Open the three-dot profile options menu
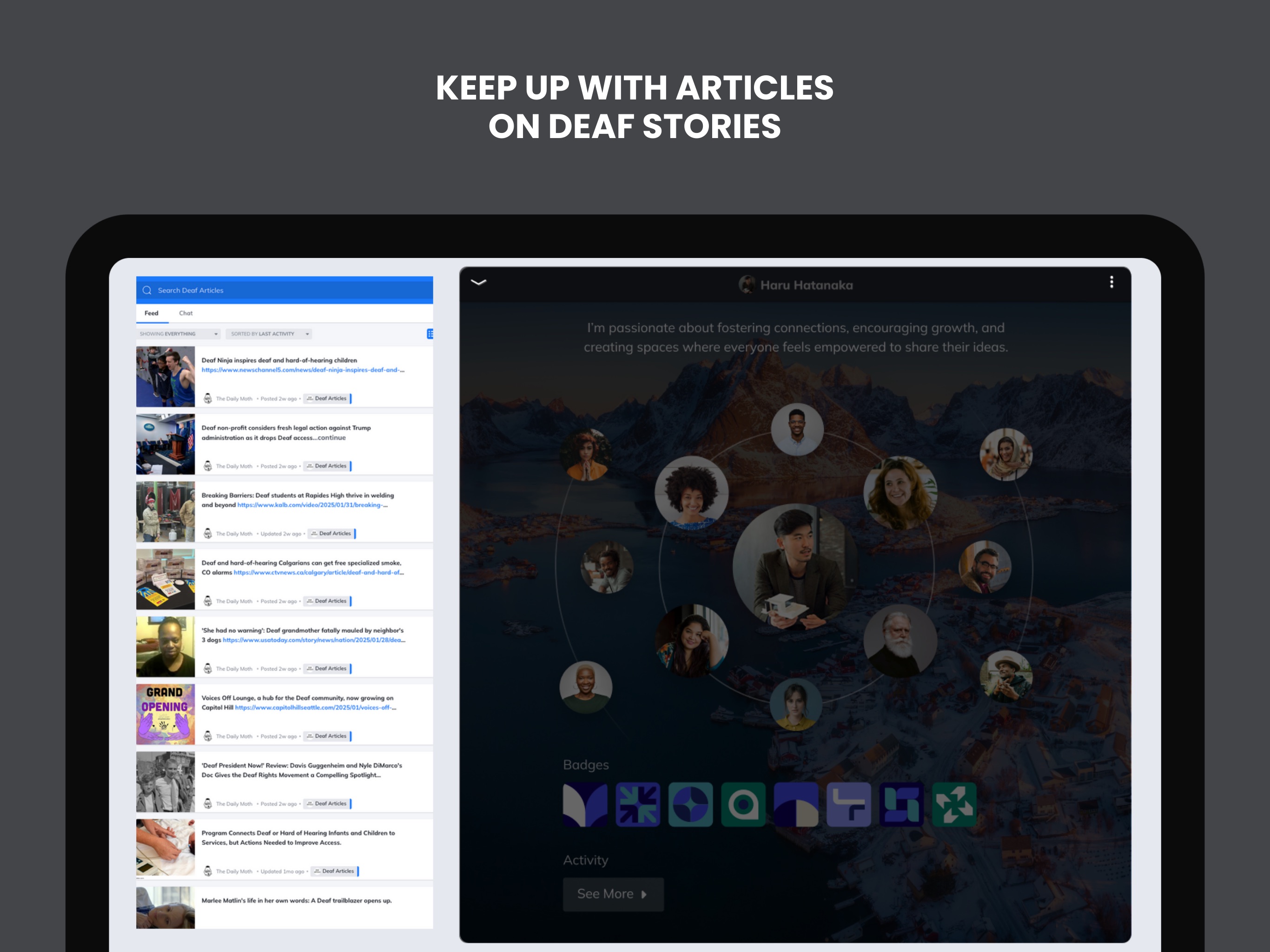This screenshot has width=1270, height=952. pos(1111,282)
